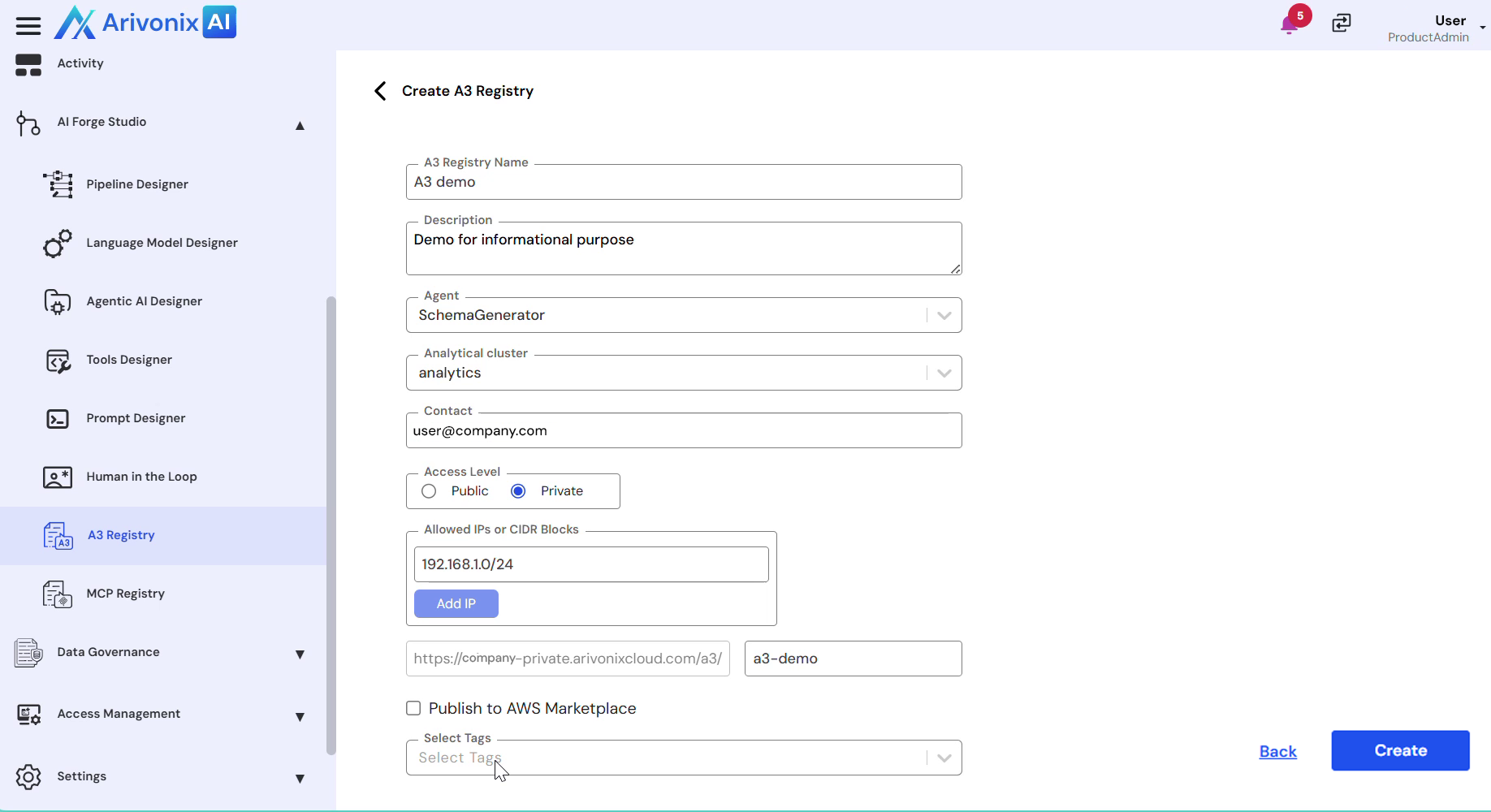Viewport: 1491px width, 812px height.
Task: Open the notifications bell icon
Action: point(1289,24)
